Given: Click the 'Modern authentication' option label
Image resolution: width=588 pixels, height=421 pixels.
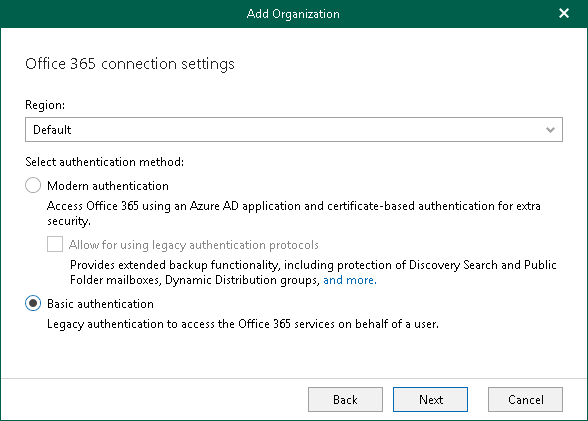Looking at the screenshot, I should [108, 186].
